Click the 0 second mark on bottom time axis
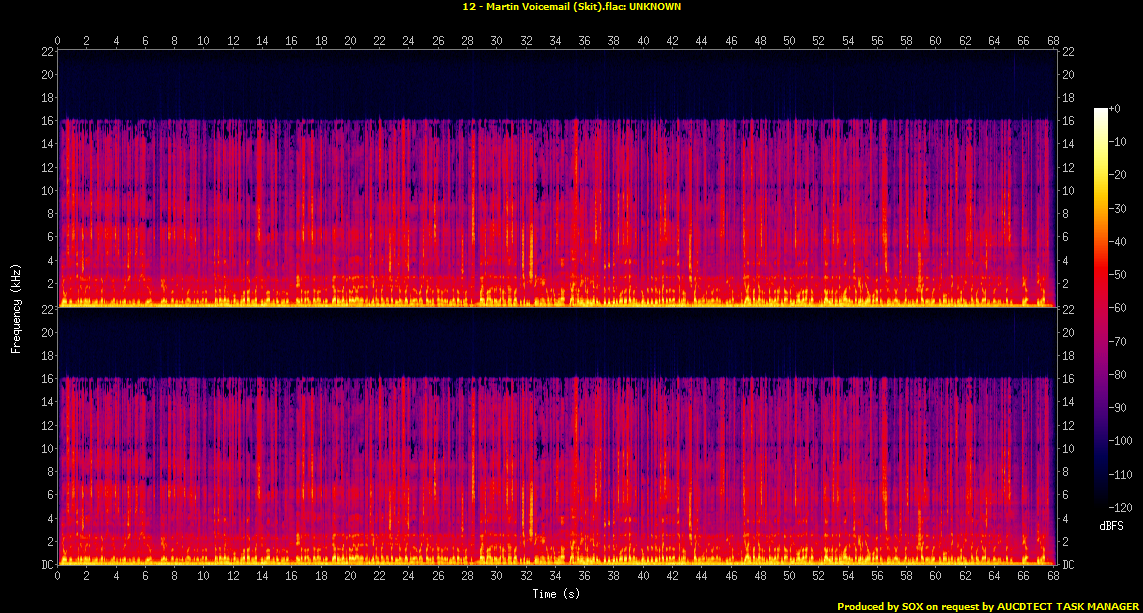This screenshot has width=1143, height=613. (x=58, y=577)
